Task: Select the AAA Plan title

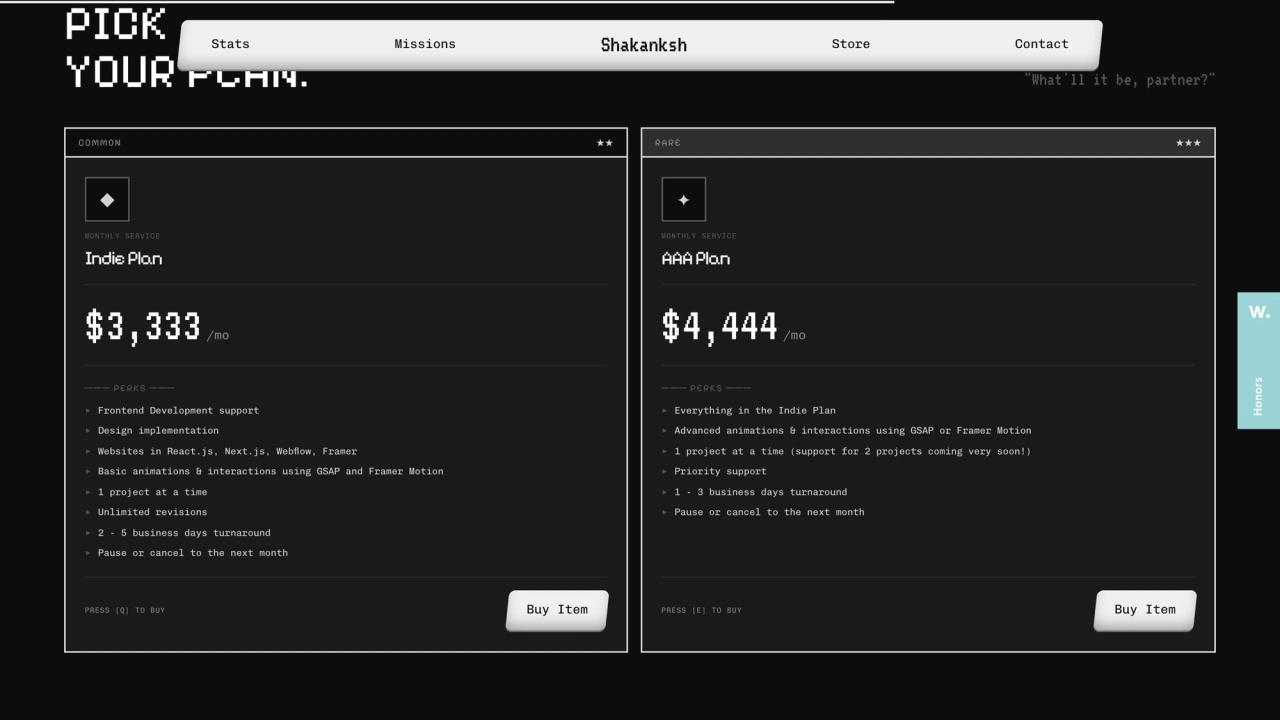Action: pos(696,259)
